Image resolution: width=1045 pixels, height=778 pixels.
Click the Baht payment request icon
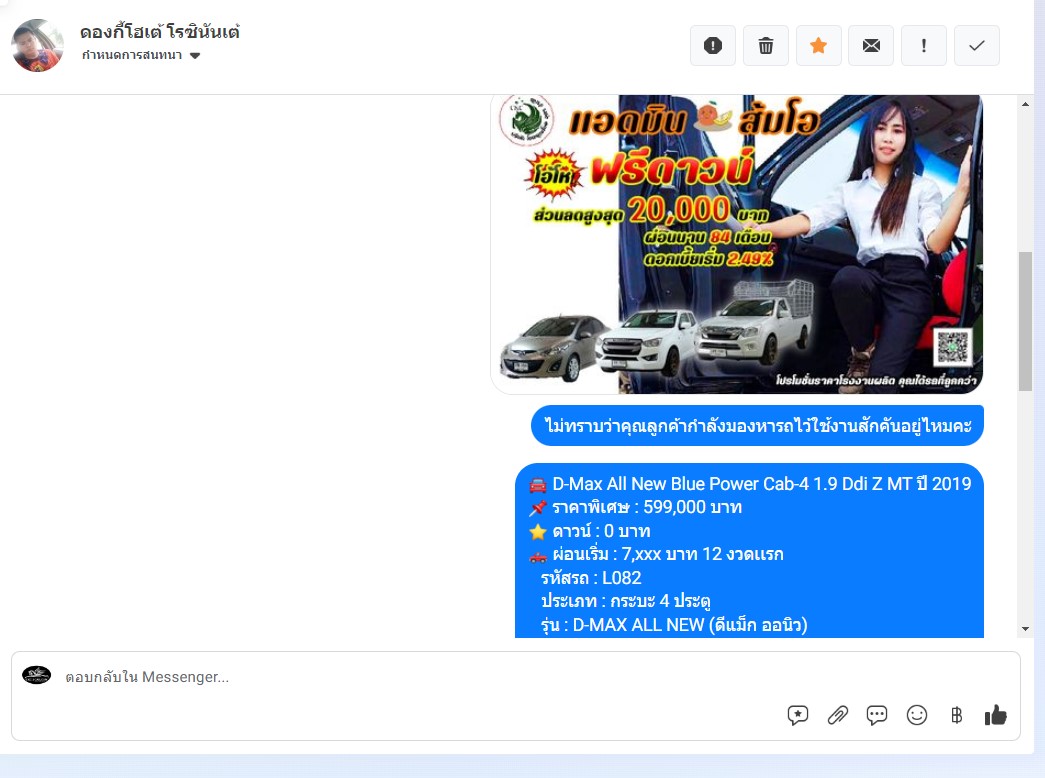coord(956,715)
